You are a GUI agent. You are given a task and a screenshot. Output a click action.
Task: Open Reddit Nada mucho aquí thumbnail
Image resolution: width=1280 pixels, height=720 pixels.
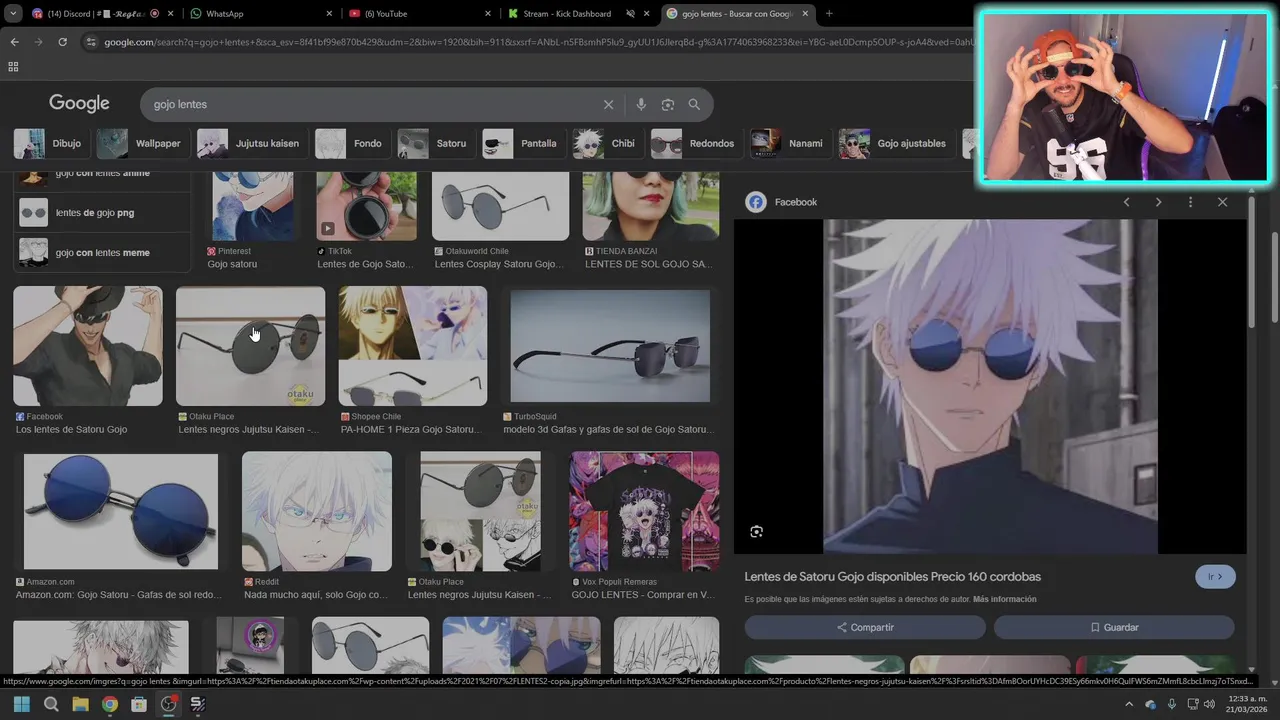tap(317, 511)
